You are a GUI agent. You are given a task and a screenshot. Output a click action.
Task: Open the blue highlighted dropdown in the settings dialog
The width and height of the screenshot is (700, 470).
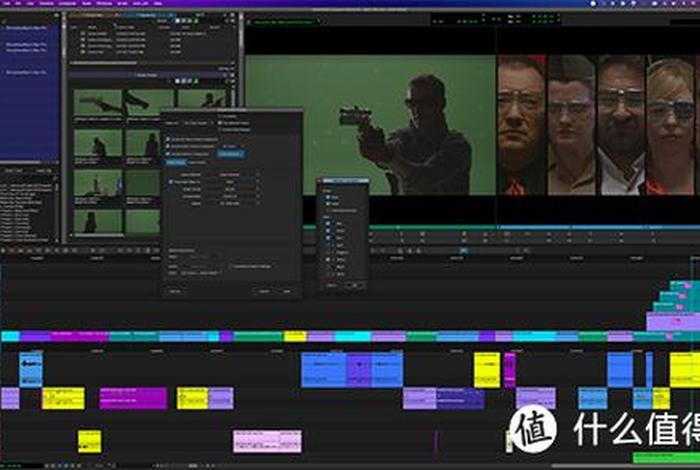pos(230,154)
